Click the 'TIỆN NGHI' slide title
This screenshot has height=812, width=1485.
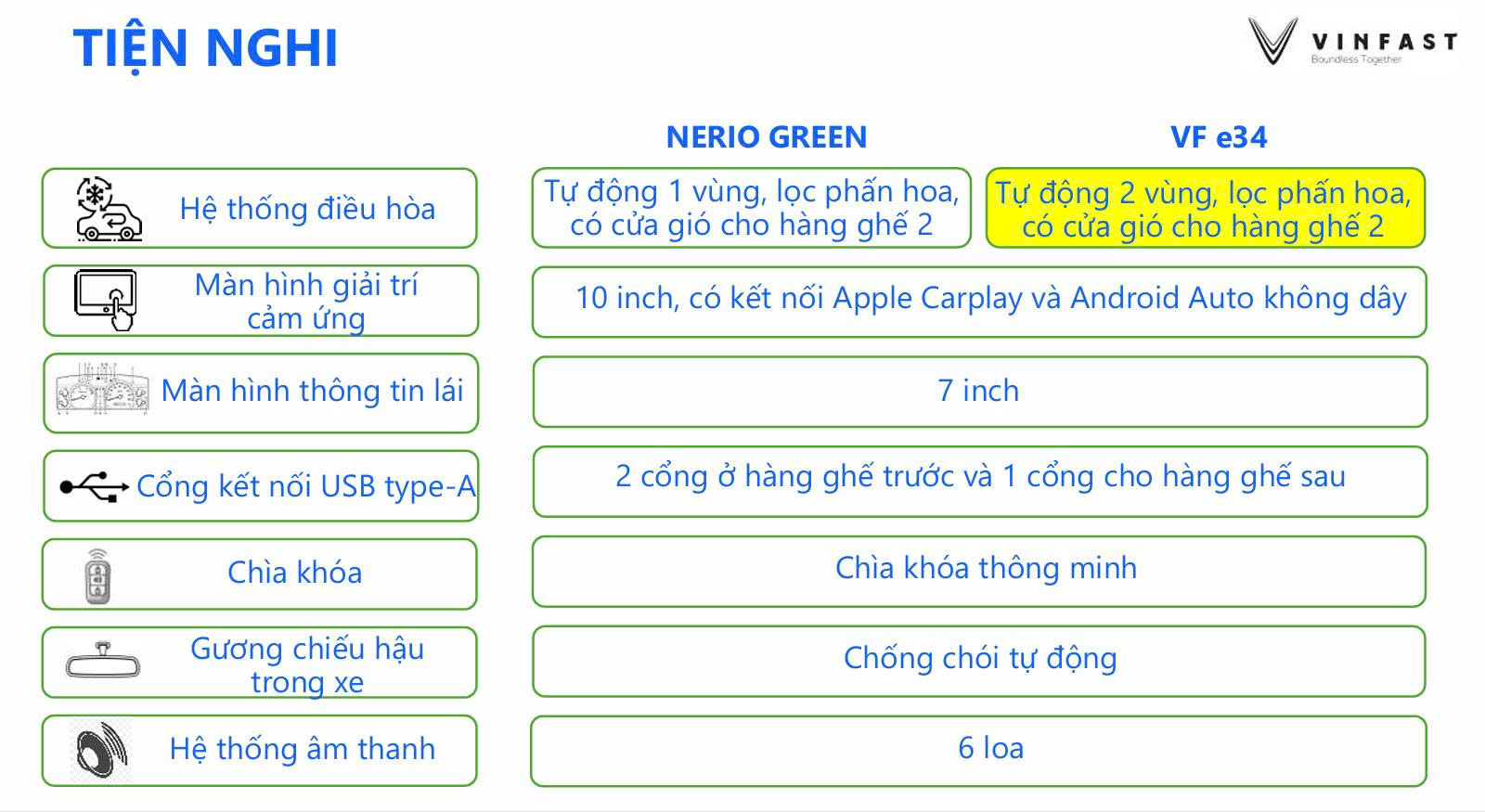tap(205, 48)
